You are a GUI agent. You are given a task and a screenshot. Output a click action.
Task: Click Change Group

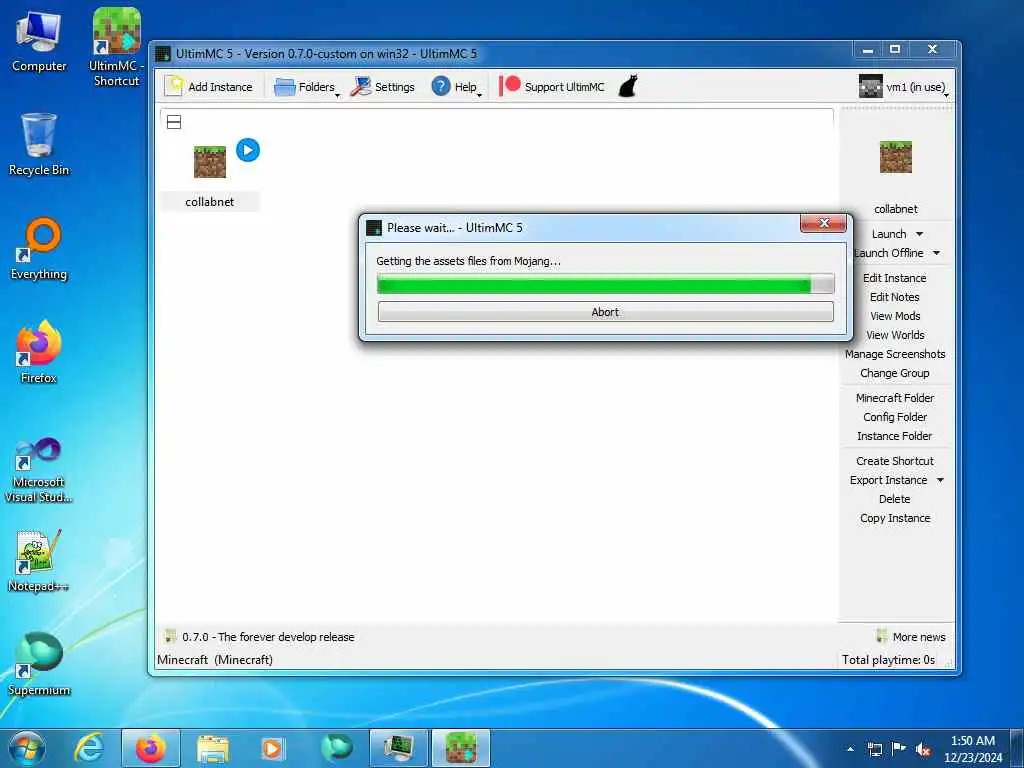pos(895,372)
